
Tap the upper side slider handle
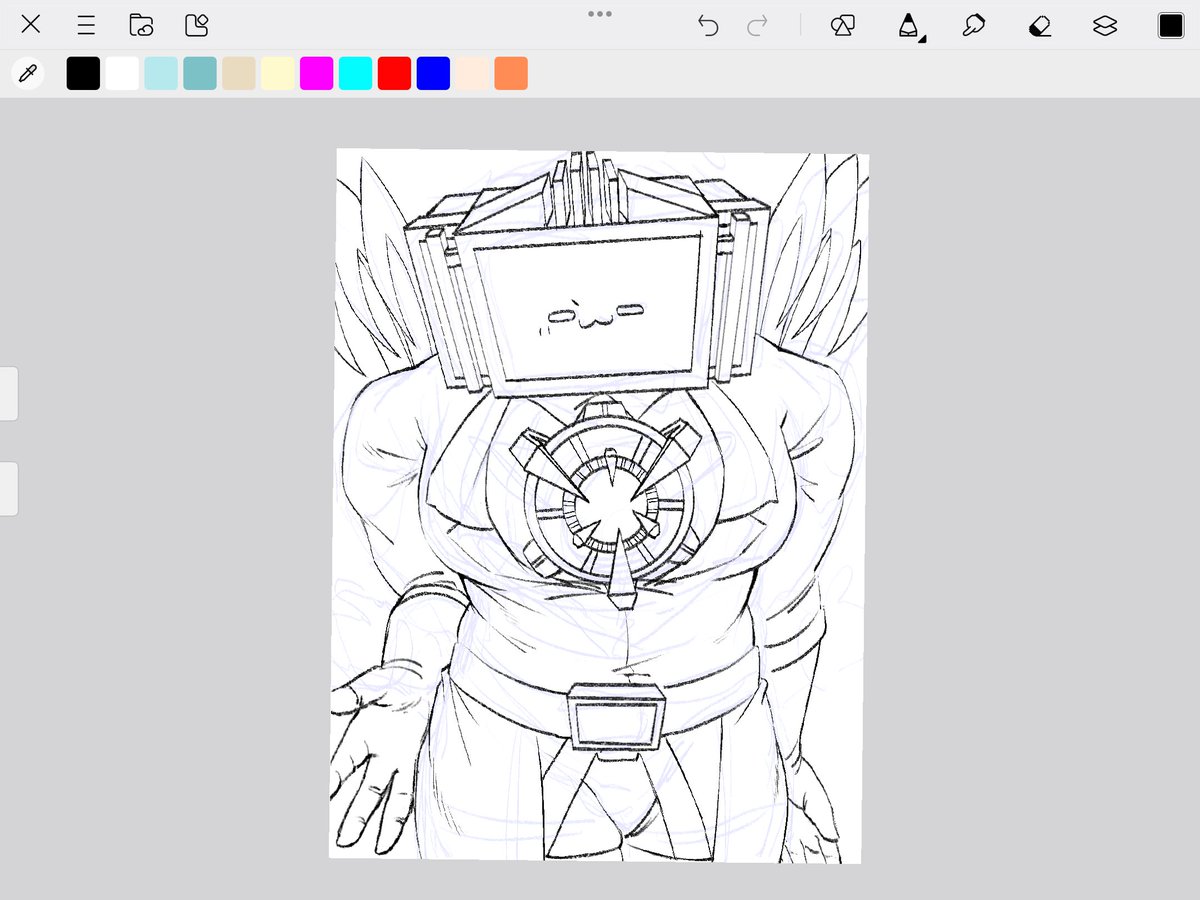point(8,393)
